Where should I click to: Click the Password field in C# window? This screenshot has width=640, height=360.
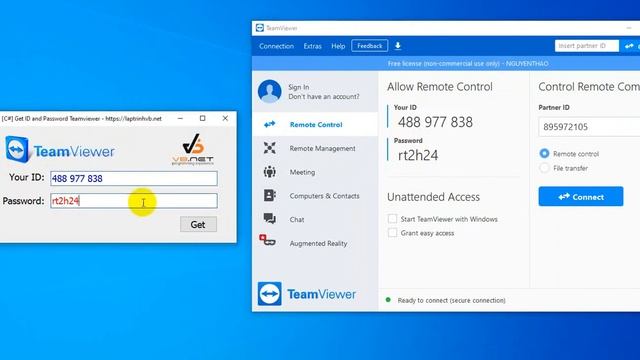134,200
